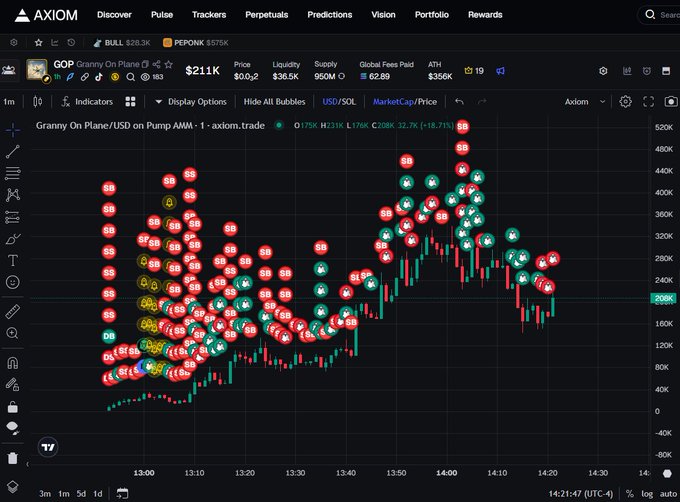The width and height of the screenshot is (680, 502).
Task: Search GOP with the magnifier icon
Action: click(x=131, y=77)
